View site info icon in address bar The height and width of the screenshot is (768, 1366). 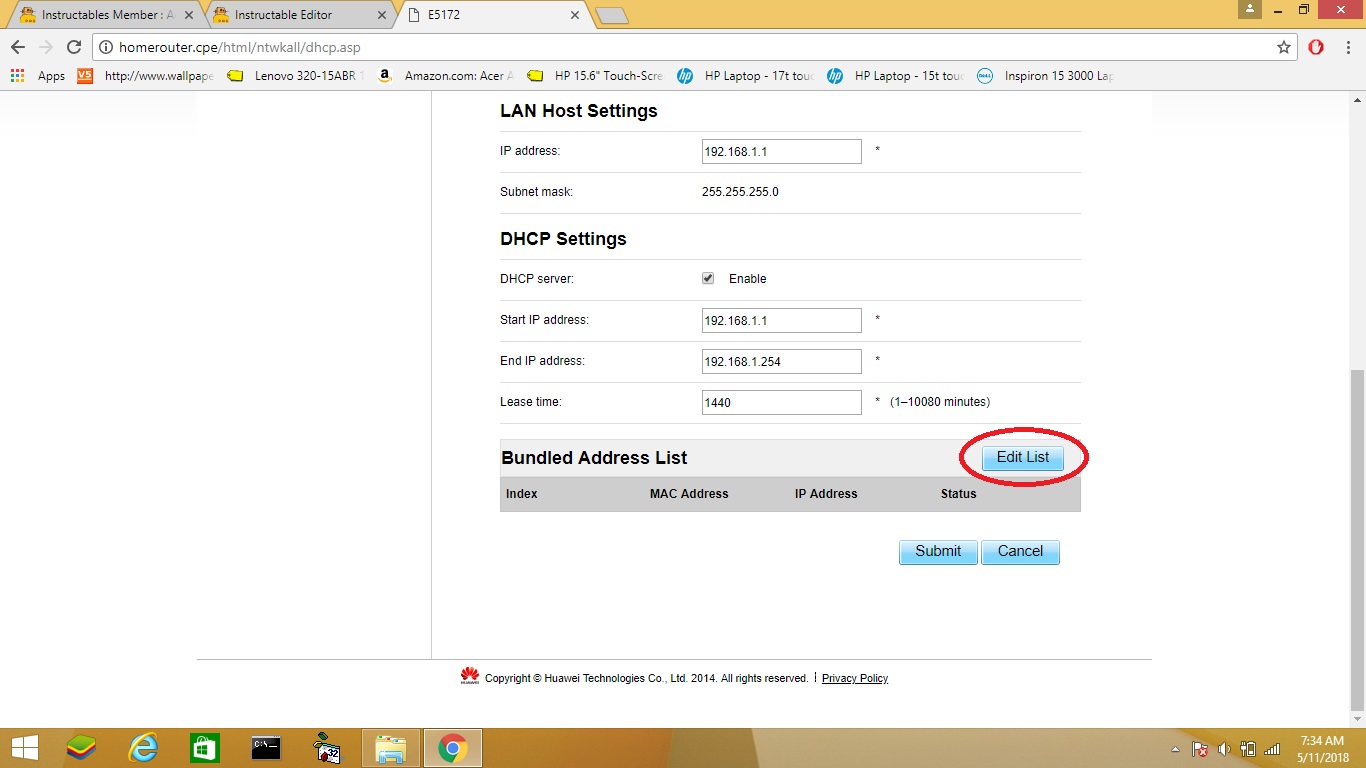click(106, 47)
